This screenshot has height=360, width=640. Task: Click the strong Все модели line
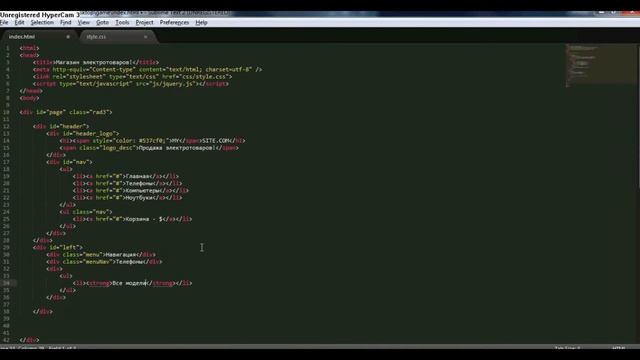[133, 283]
